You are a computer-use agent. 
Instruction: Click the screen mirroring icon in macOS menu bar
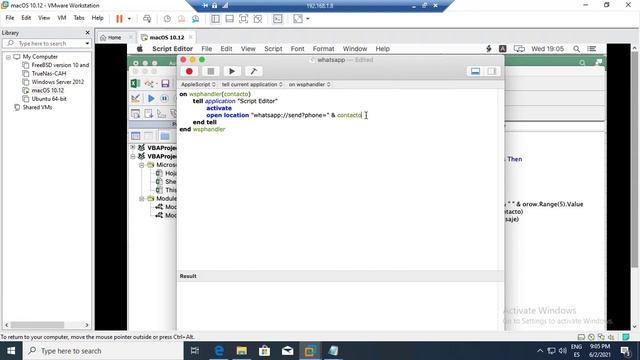519,49
